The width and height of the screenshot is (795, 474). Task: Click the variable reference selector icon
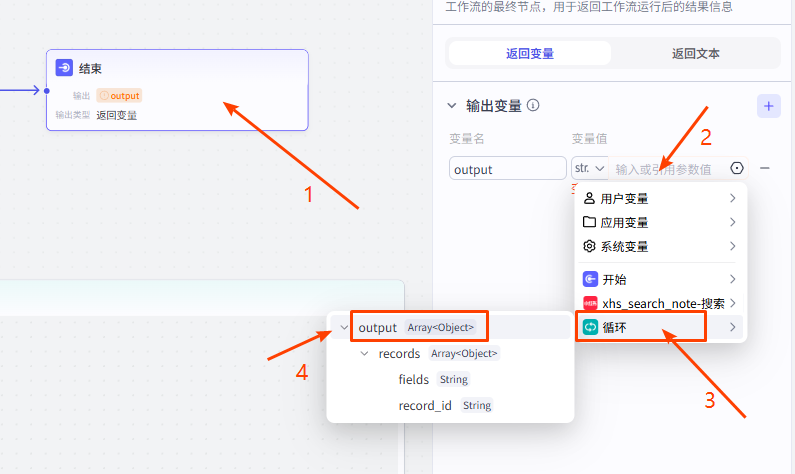click(738, 169)
